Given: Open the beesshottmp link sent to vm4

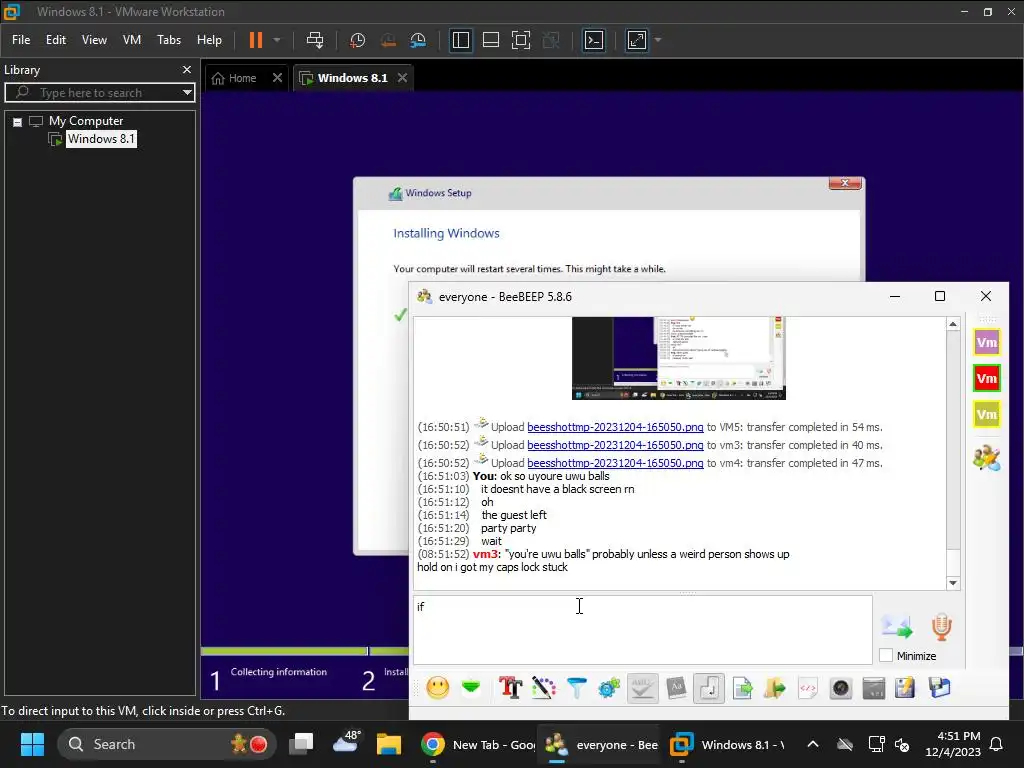Looking at the screenshot, I should 615,462.
